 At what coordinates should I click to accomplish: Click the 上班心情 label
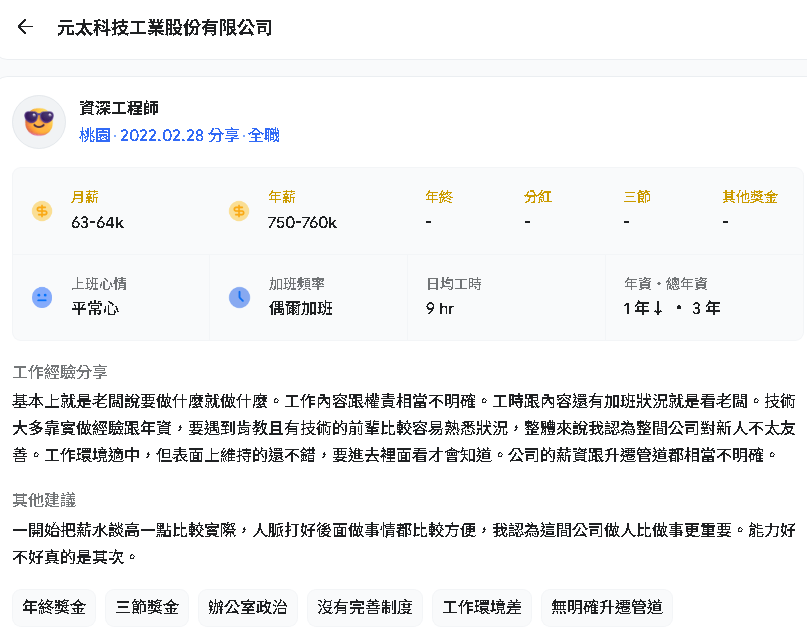tap(99, 284)
